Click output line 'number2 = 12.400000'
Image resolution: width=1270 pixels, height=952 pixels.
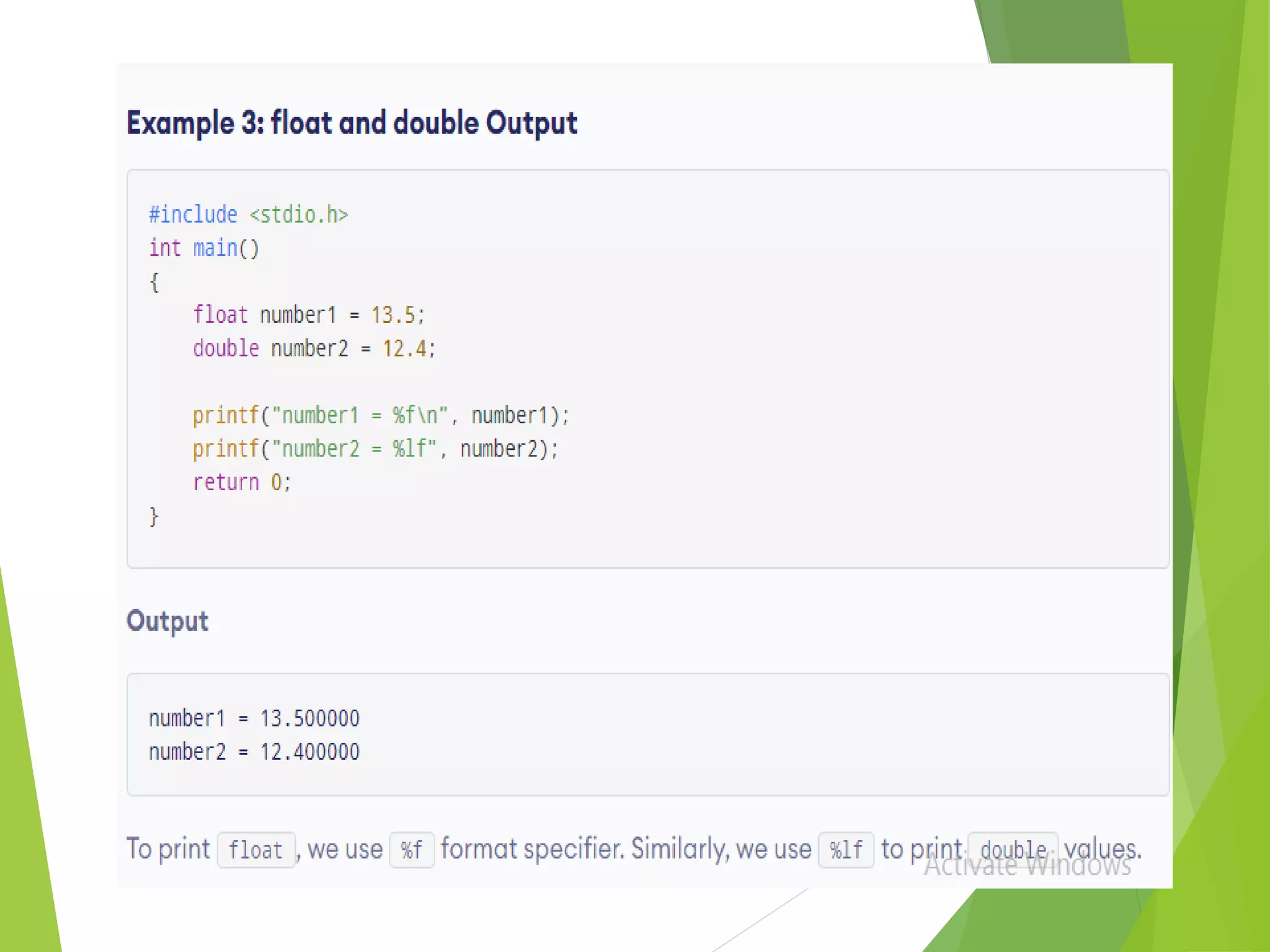(254, 752)
